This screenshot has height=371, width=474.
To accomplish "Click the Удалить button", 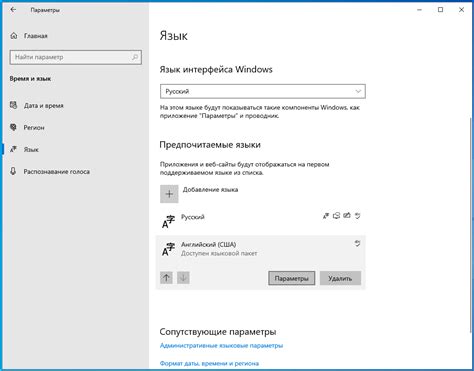I will tap(340, 278).
